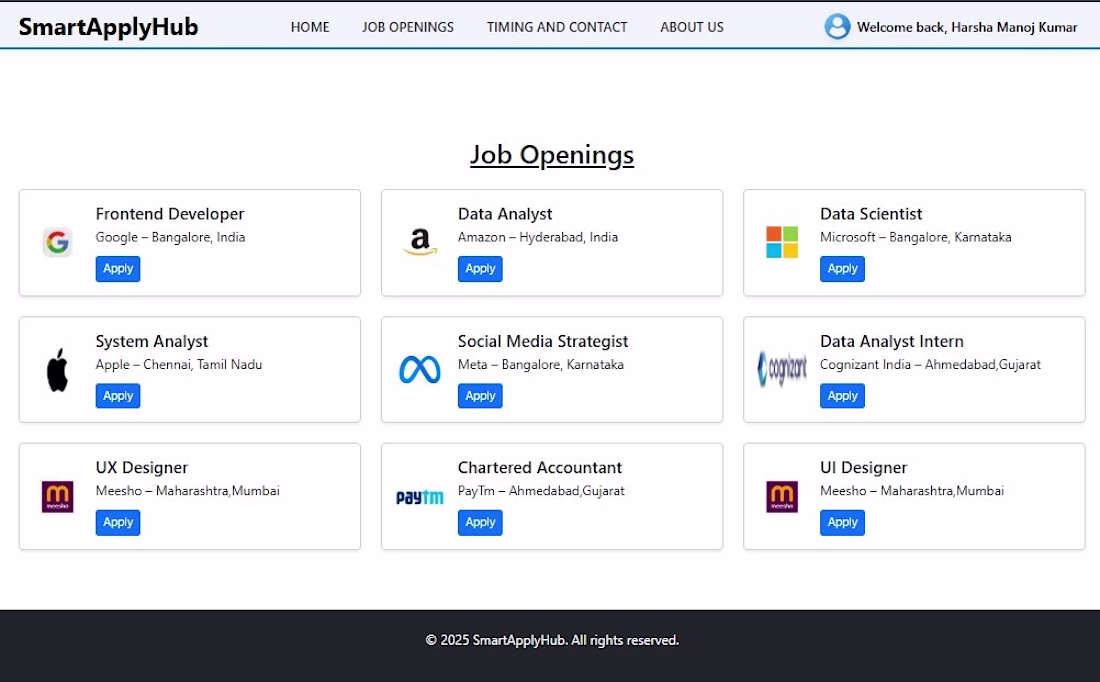The height and width of the screenshot is (682, 1100).
Task: Select the 'Chartered Accountant' job title
Action: point(539,468)
